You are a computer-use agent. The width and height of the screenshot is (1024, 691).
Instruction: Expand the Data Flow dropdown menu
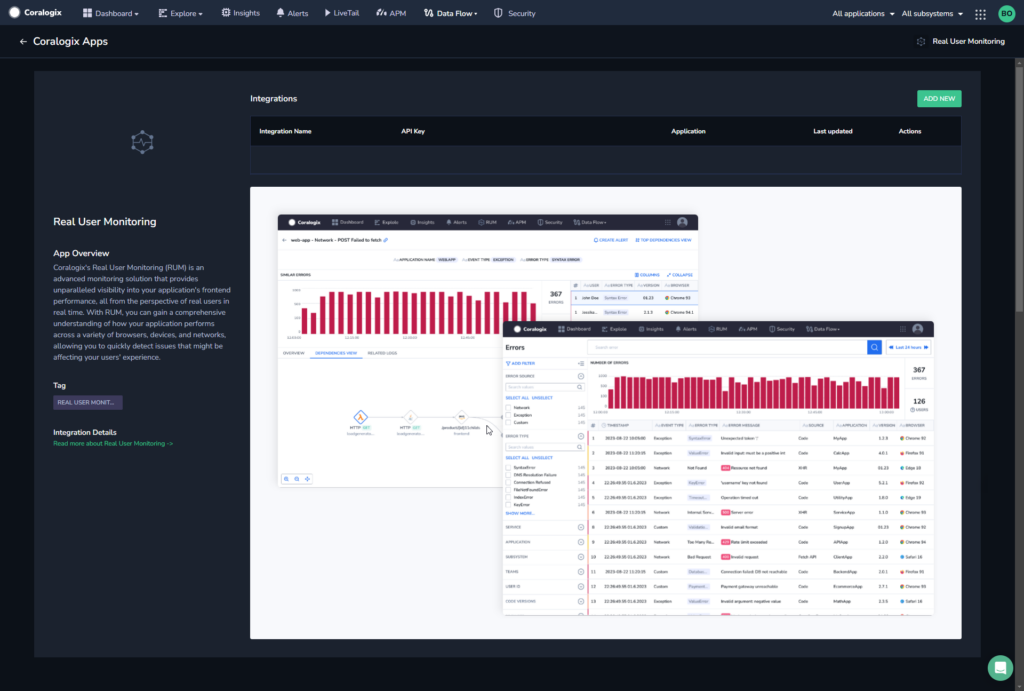(x=451, y=13)
